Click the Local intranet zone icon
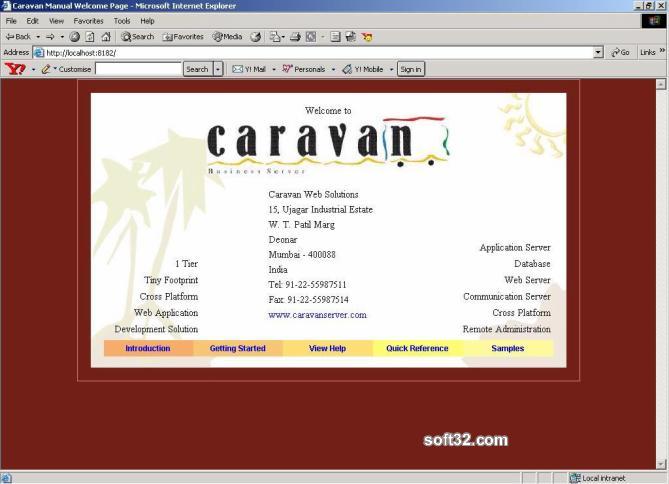The height and width of the screenshot is (484, 669). 575,478
